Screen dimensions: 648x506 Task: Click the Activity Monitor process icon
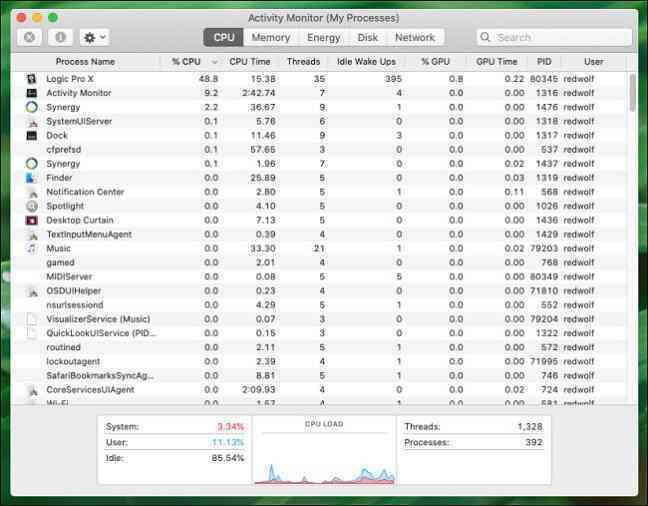[x=32, y=93]
